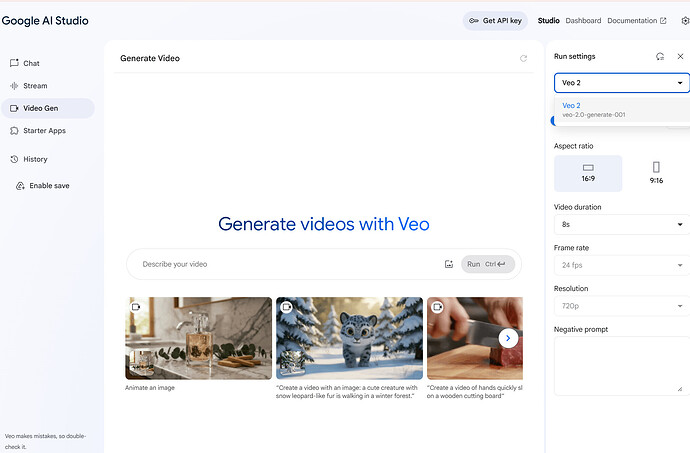Open the Frame rate 24 fps dropdown
690x453 pixels.
point(622,265)
